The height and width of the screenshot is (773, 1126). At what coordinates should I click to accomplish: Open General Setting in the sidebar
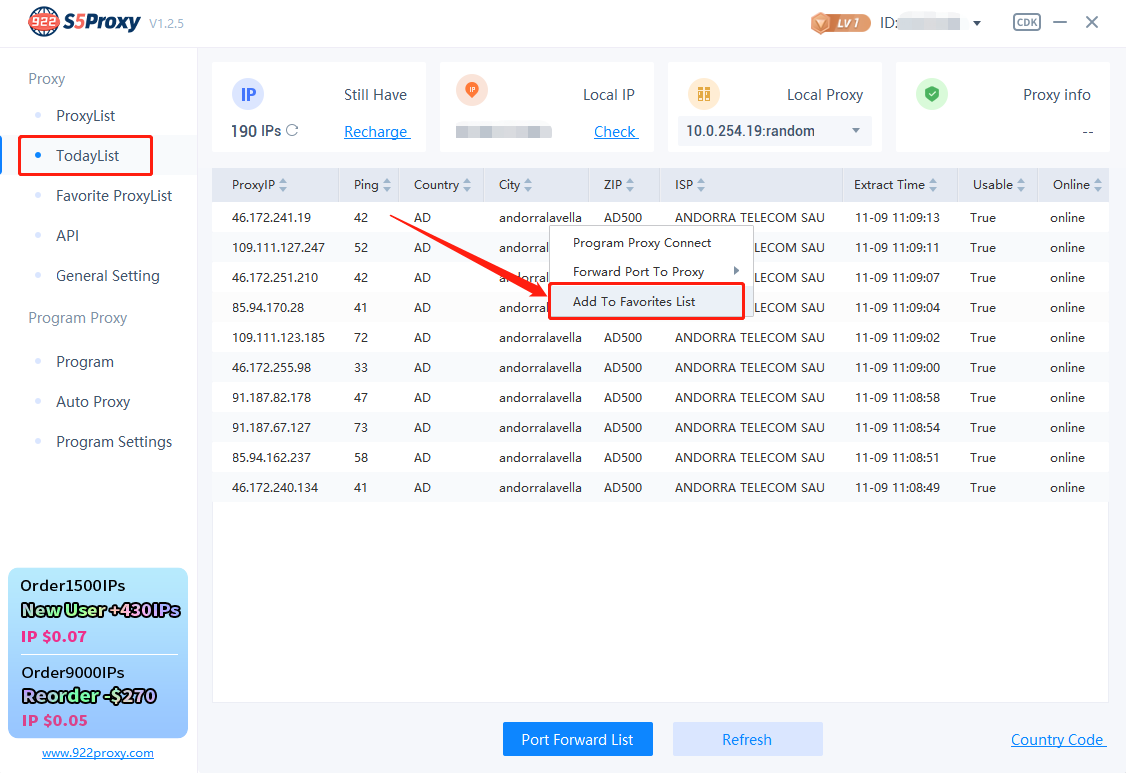108,276
